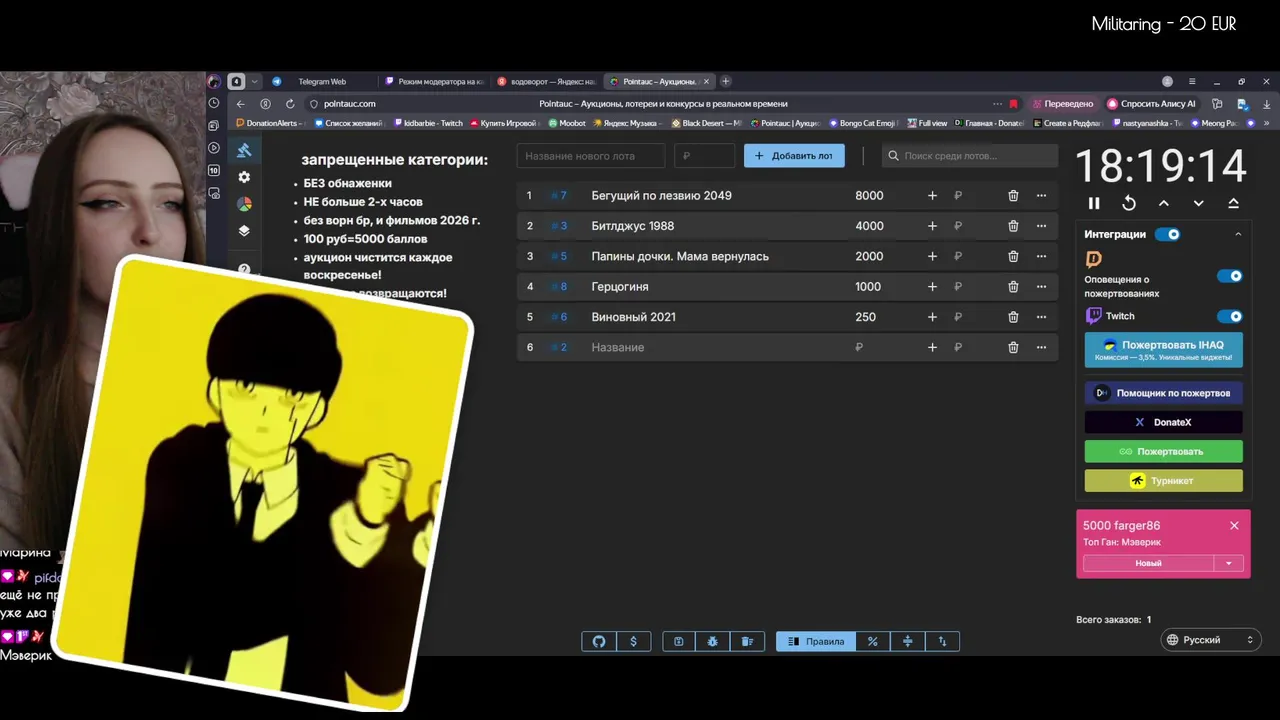Screen dimensions: 1280x720
Task: Open more options for Папины дочки lot
Action: (1041, 256)
